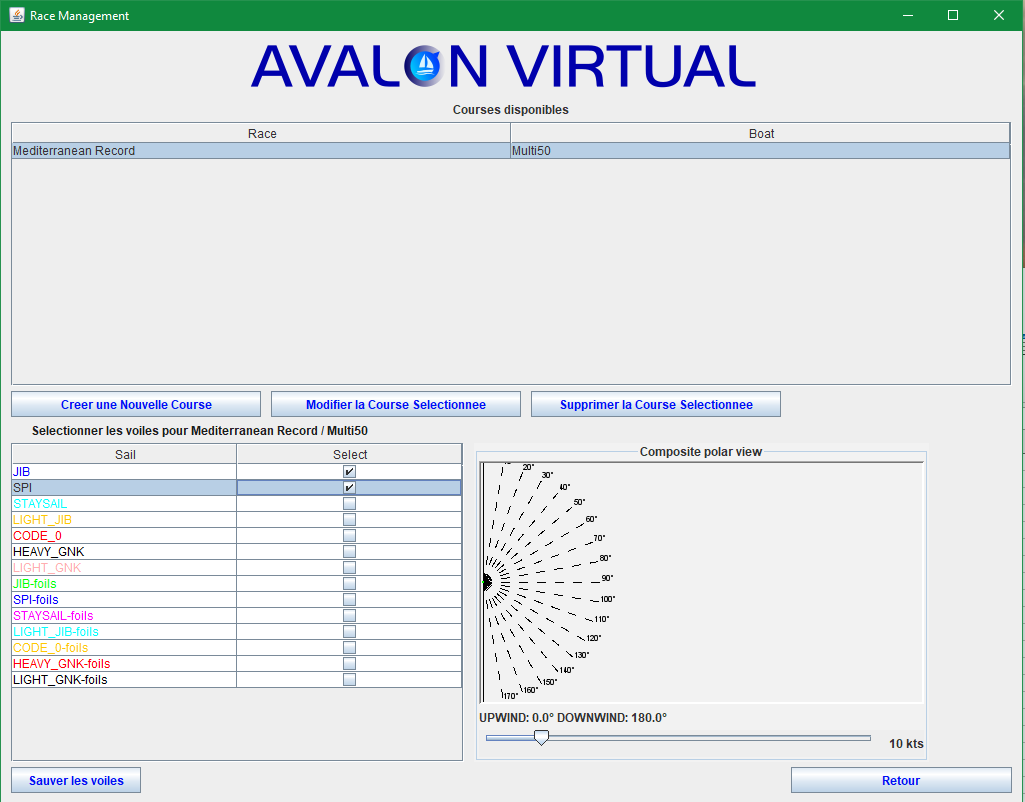This screenshot has width=1025, height=802.
Task: Click Creer une Nouvelle Course button
Action: [x=136, y=405]
